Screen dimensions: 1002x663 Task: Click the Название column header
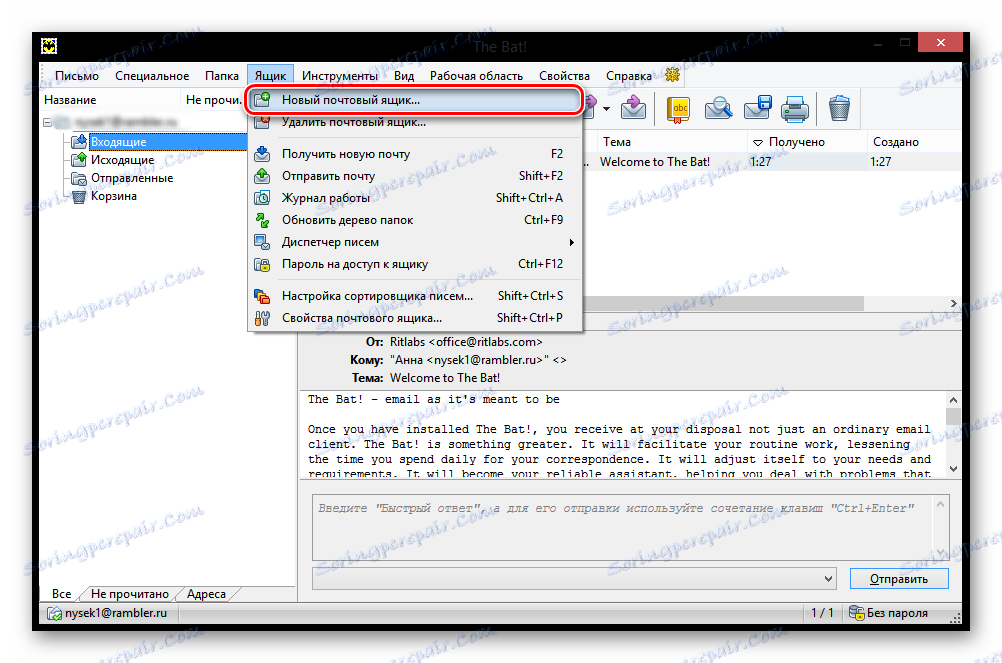tap(111, 100)
